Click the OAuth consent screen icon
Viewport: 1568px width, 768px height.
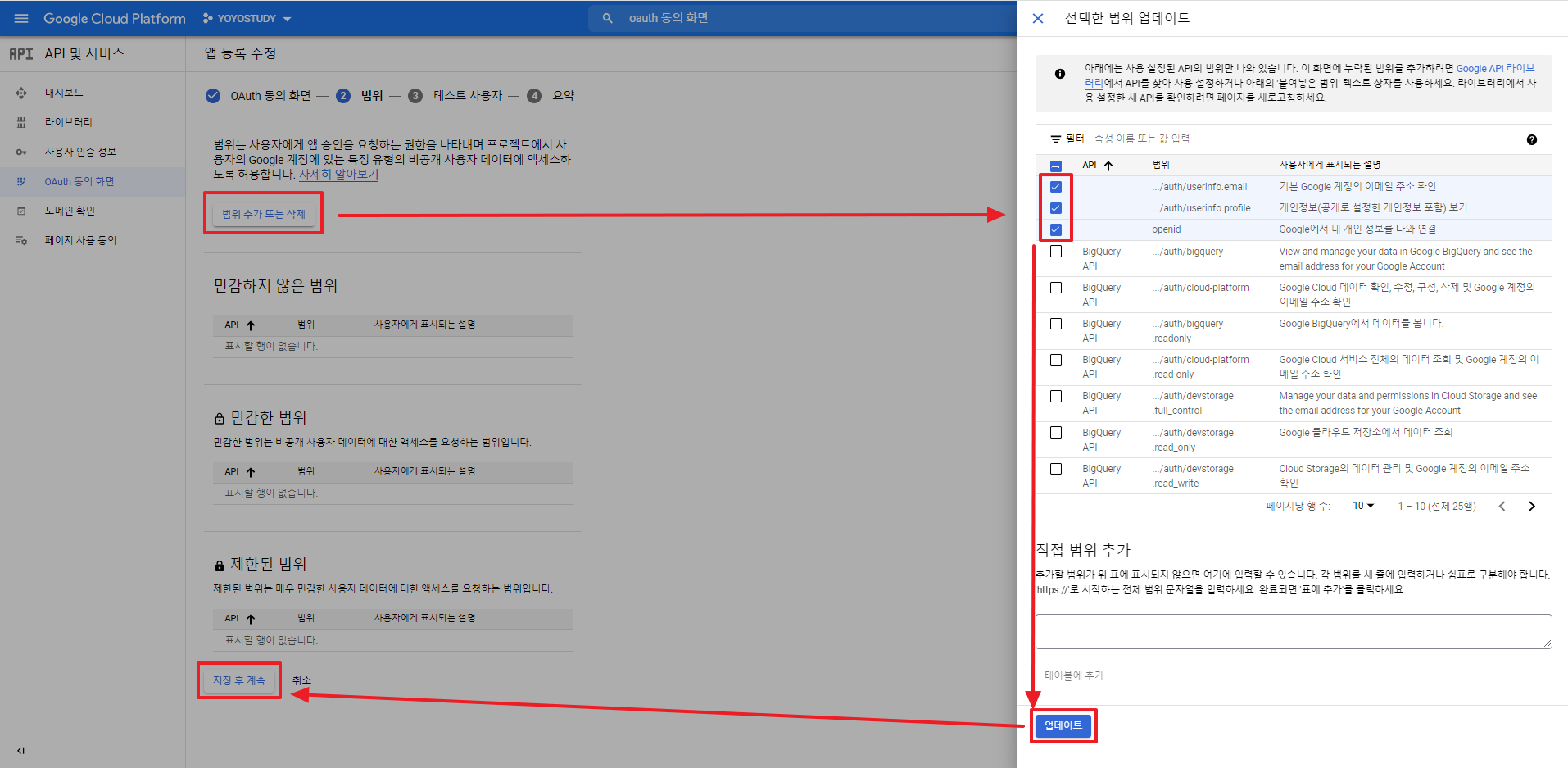pos(21,181)
